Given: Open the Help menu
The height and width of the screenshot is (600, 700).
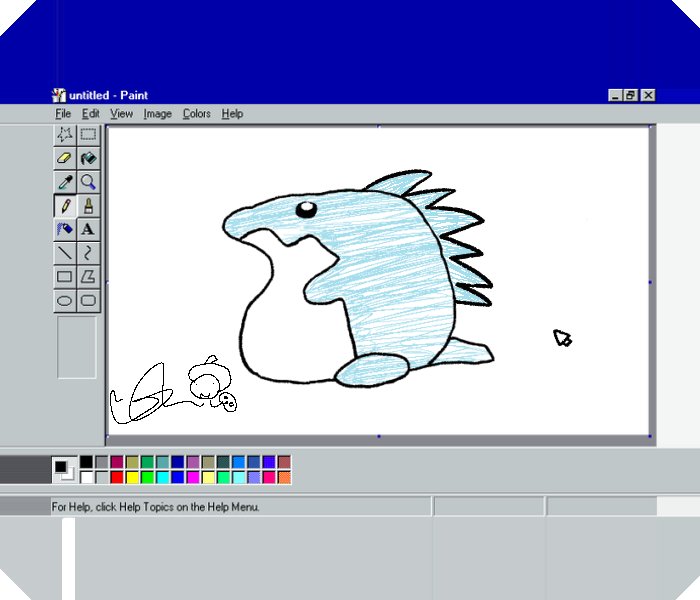Looking at the screenshot, I should [232, 114].
